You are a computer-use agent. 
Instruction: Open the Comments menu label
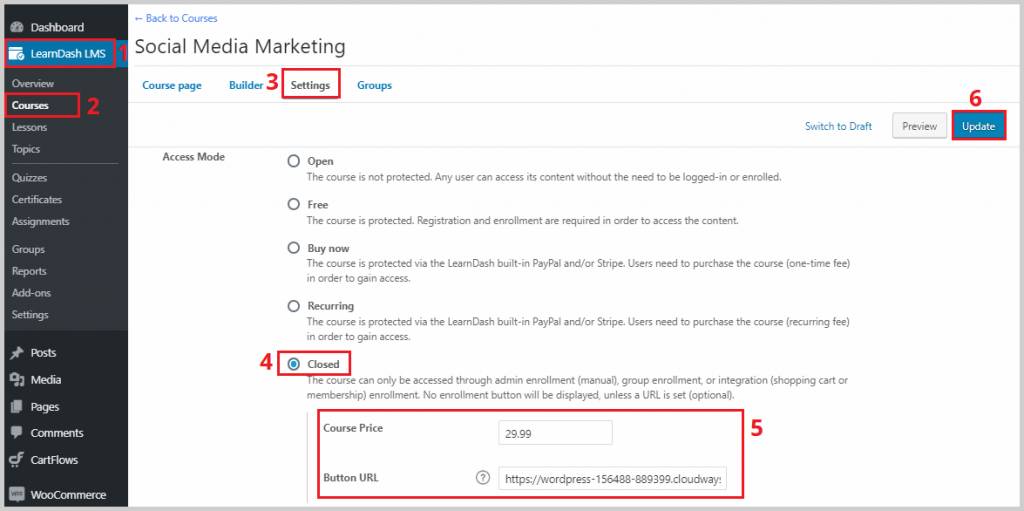[57, 433]
